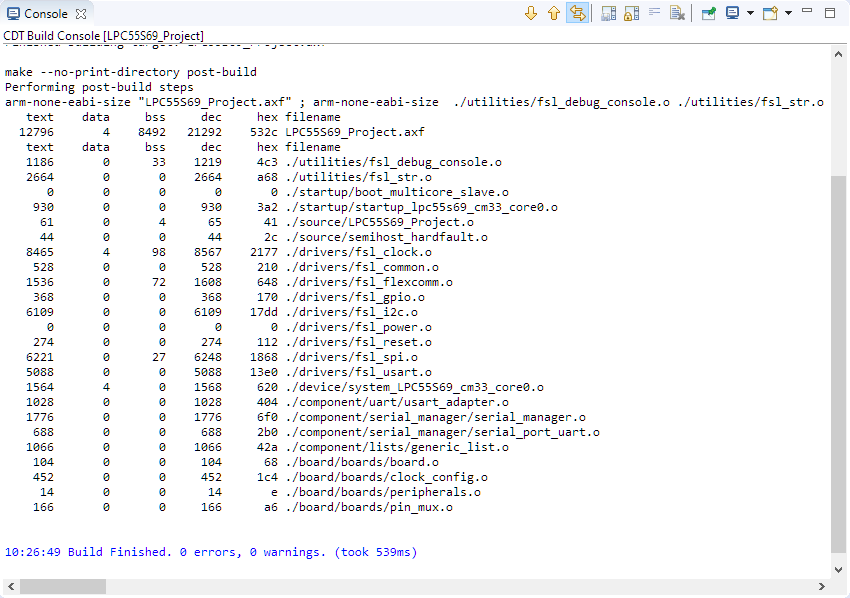Minimize the Console view
Image resolution: width=850 pixels, height=598 pixels.
[x=807, y=10]
